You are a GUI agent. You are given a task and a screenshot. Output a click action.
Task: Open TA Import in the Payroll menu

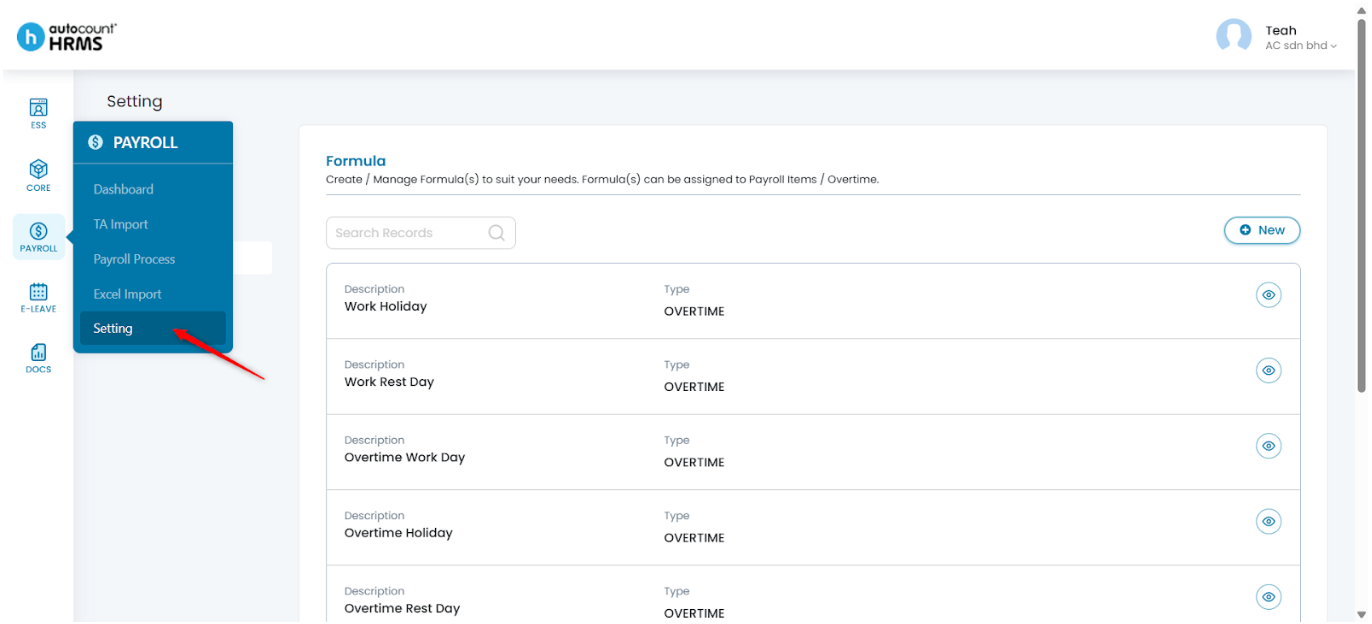pyautogui.click(x=121, y=224)
